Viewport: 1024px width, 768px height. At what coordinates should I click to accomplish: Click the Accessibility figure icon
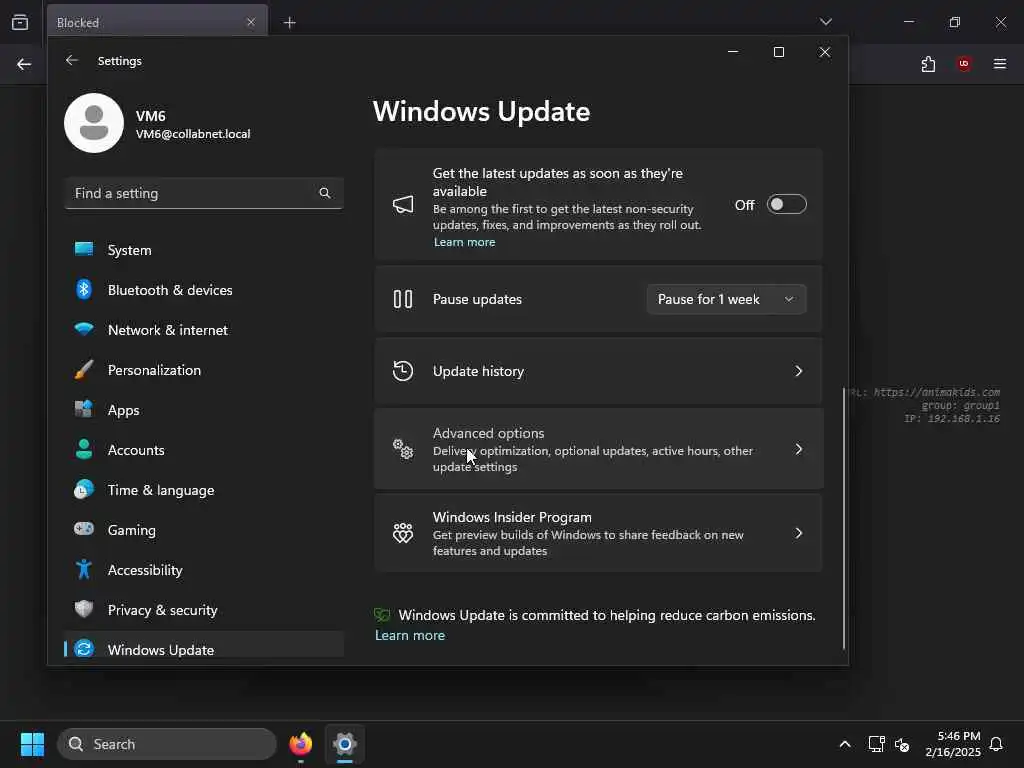click(84, 569)
